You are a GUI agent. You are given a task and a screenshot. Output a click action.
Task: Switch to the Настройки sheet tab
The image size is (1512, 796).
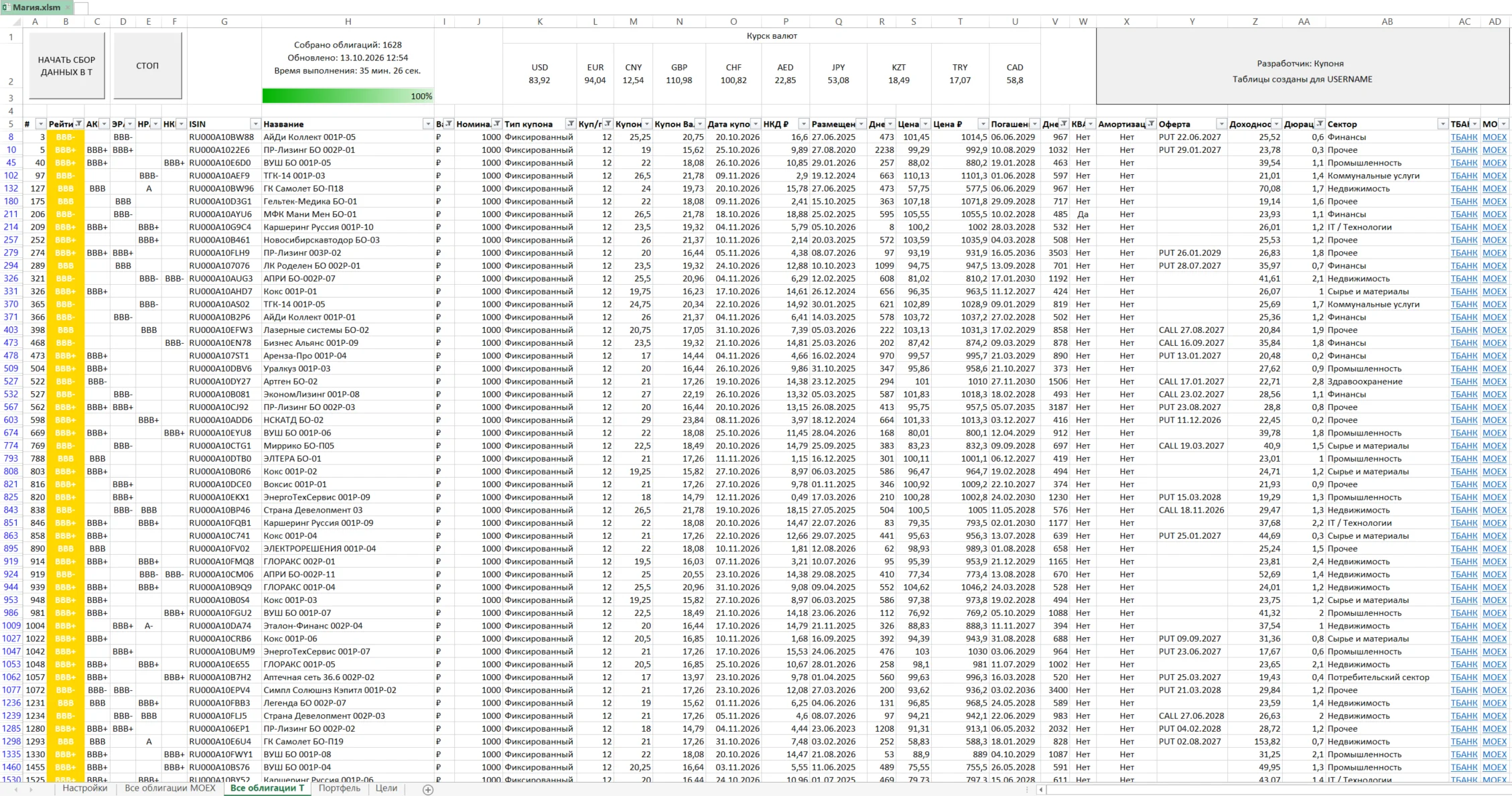click(85, 789)
